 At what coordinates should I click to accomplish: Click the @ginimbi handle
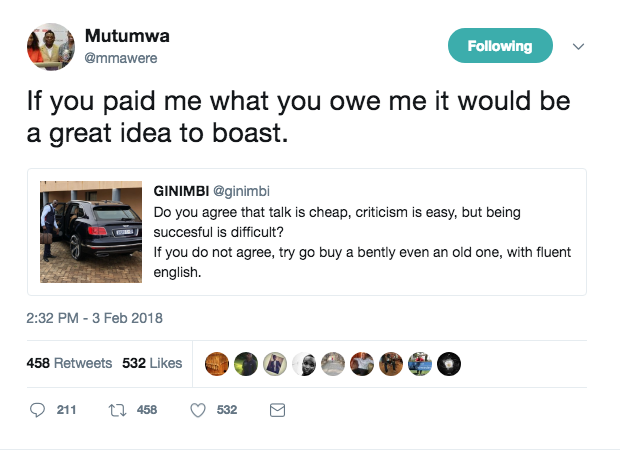[241, 191]
